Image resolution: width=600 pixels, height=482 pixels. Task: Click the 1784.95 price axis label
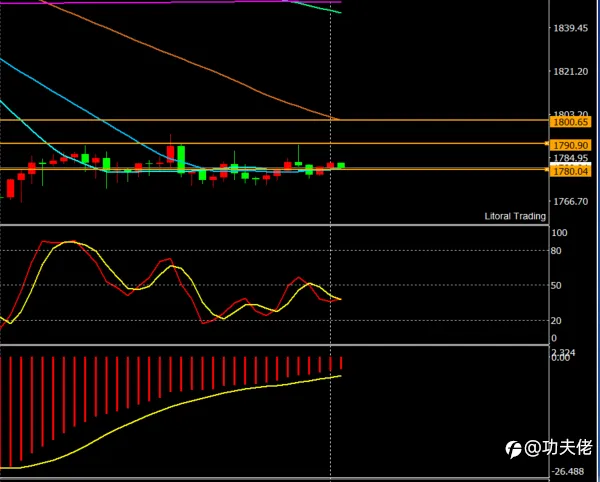[x=571, y=158]
